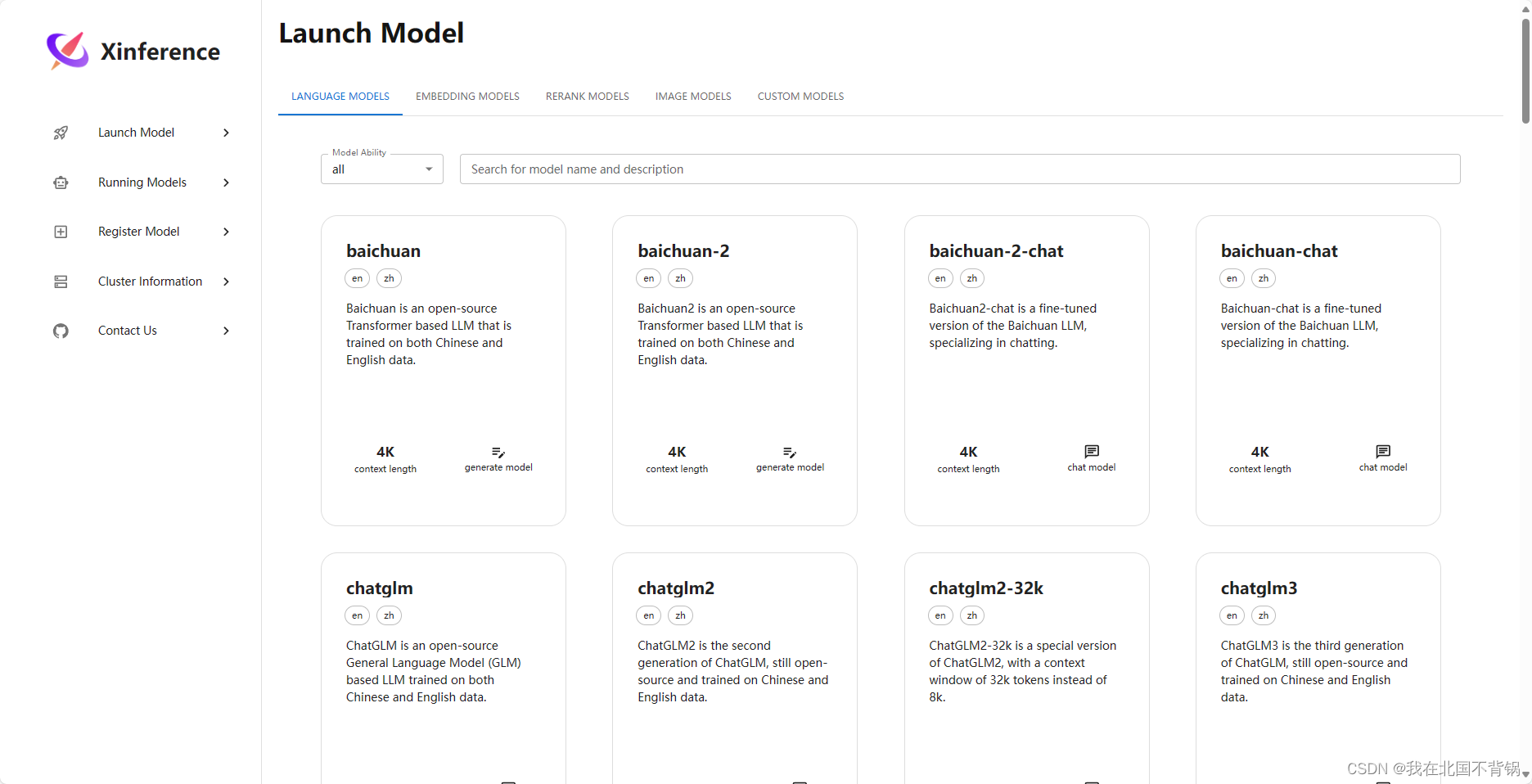
Task: Click the zh tag on chatglm2 card
Action: [680, 615]
